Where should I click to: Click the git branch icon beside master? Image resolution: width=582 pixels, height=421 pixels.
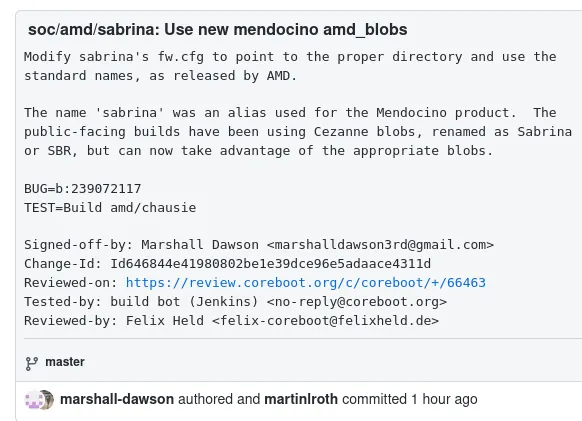tap(32, 363)
